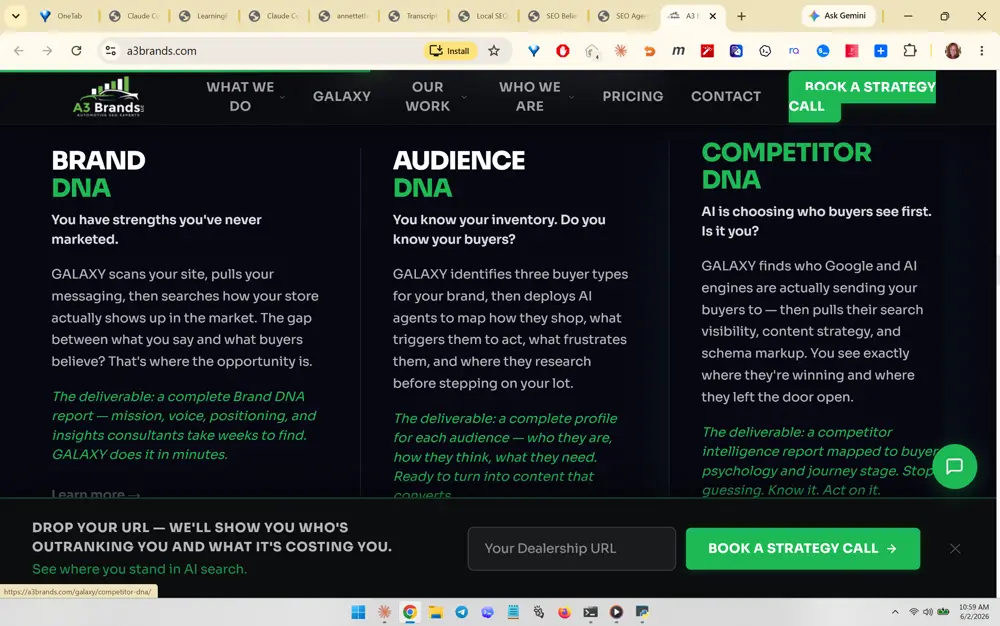
Task: Click the orange curved arrow extension icon
Action: tap(649, 51)
